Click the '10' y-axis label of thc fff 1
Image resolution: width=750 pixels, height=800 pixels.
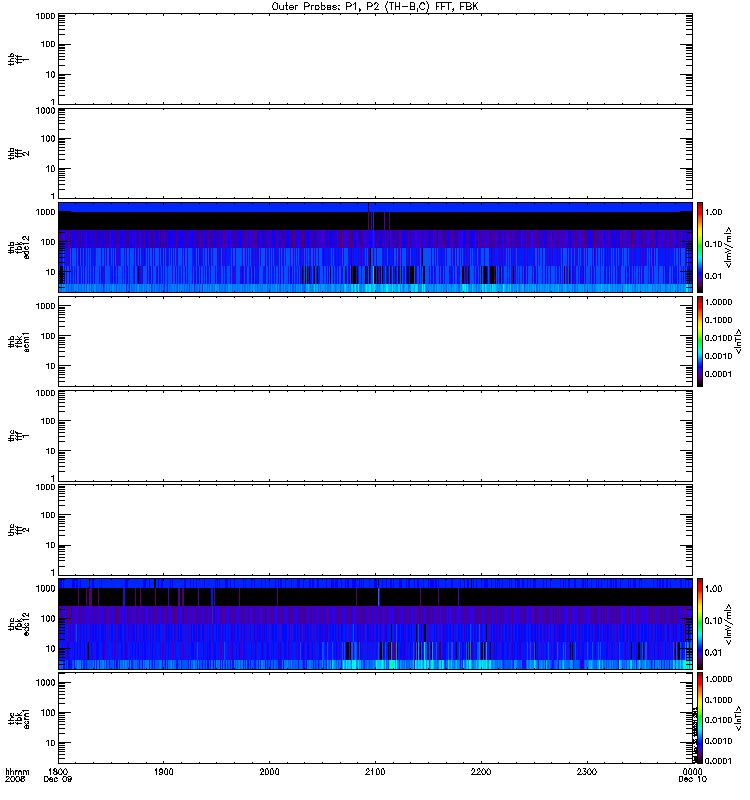point(51,451)
